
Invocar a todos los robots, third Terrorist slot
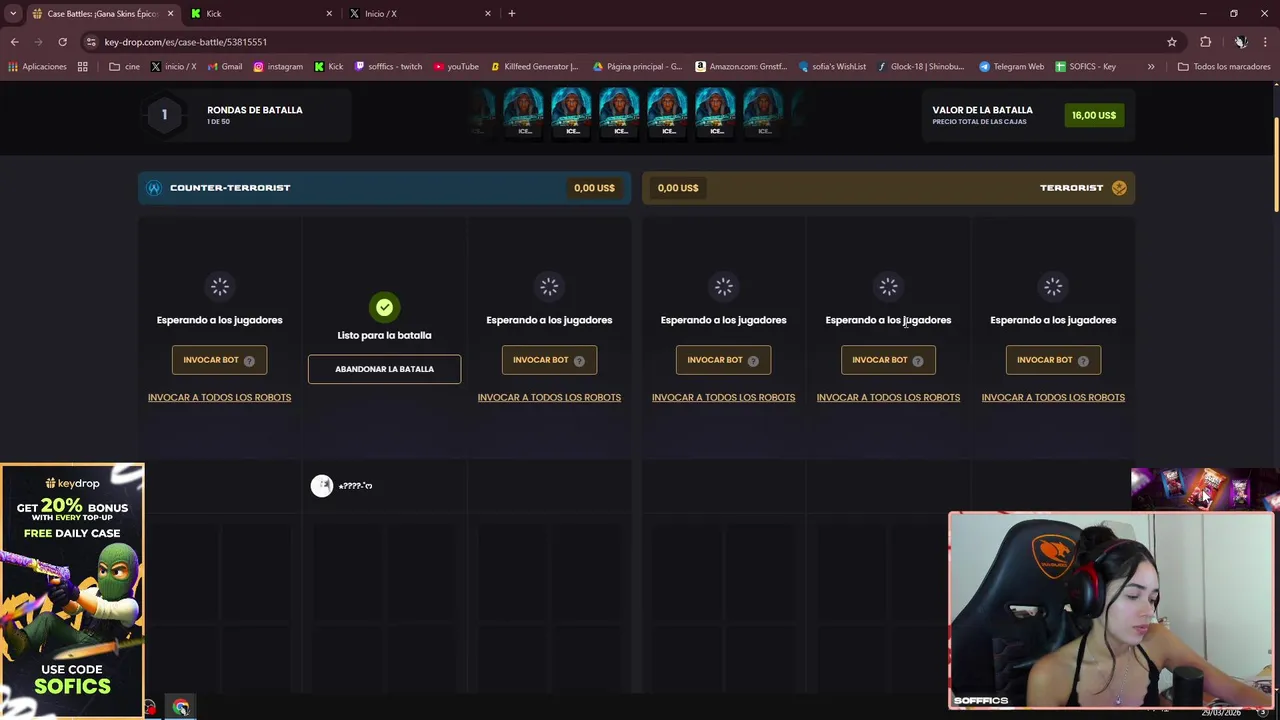(1053, 397)
